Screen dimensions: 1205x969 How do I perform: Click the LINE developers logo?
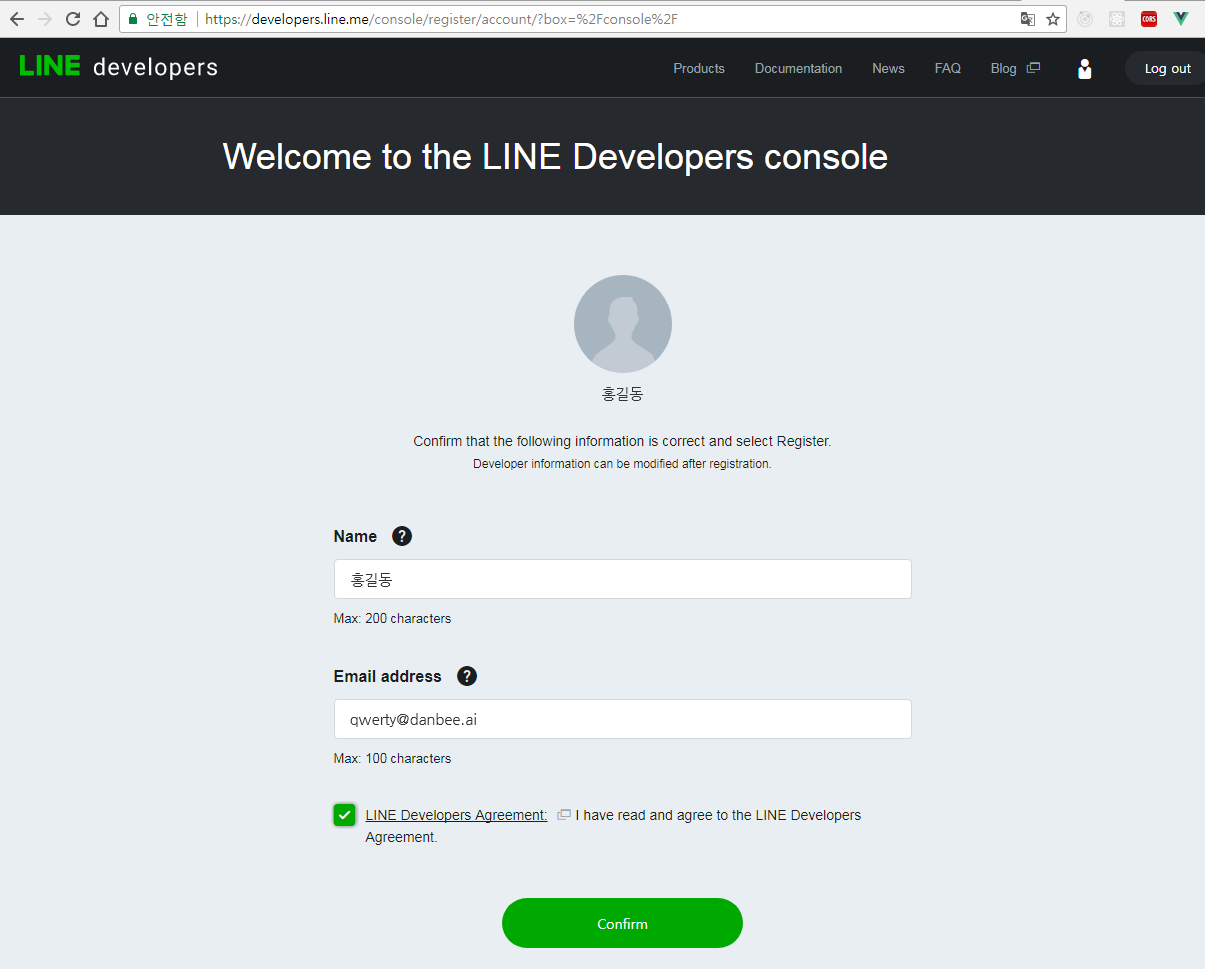118,67
